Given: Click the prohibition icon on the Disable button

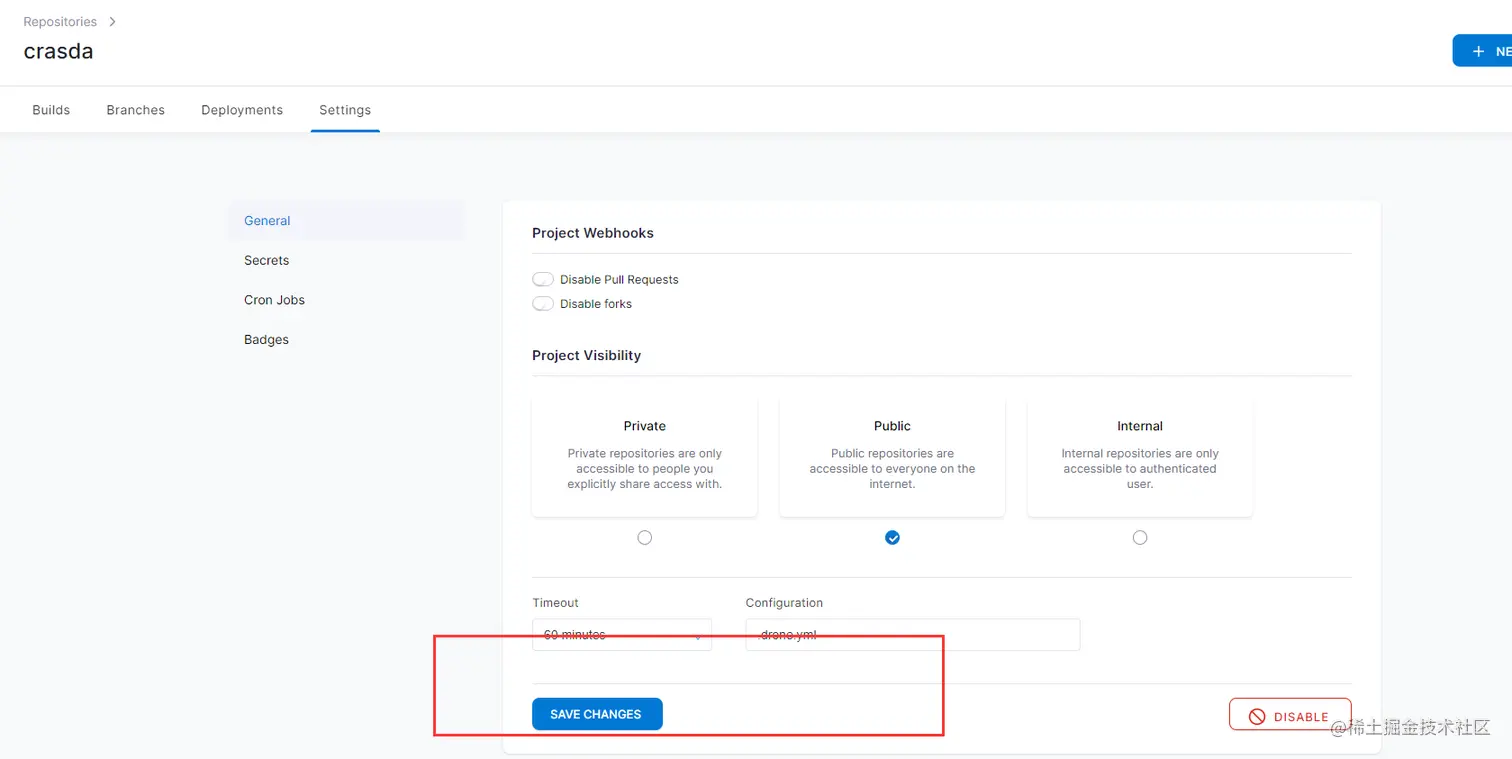Looking at the screenshot, I should point(1257,716).
